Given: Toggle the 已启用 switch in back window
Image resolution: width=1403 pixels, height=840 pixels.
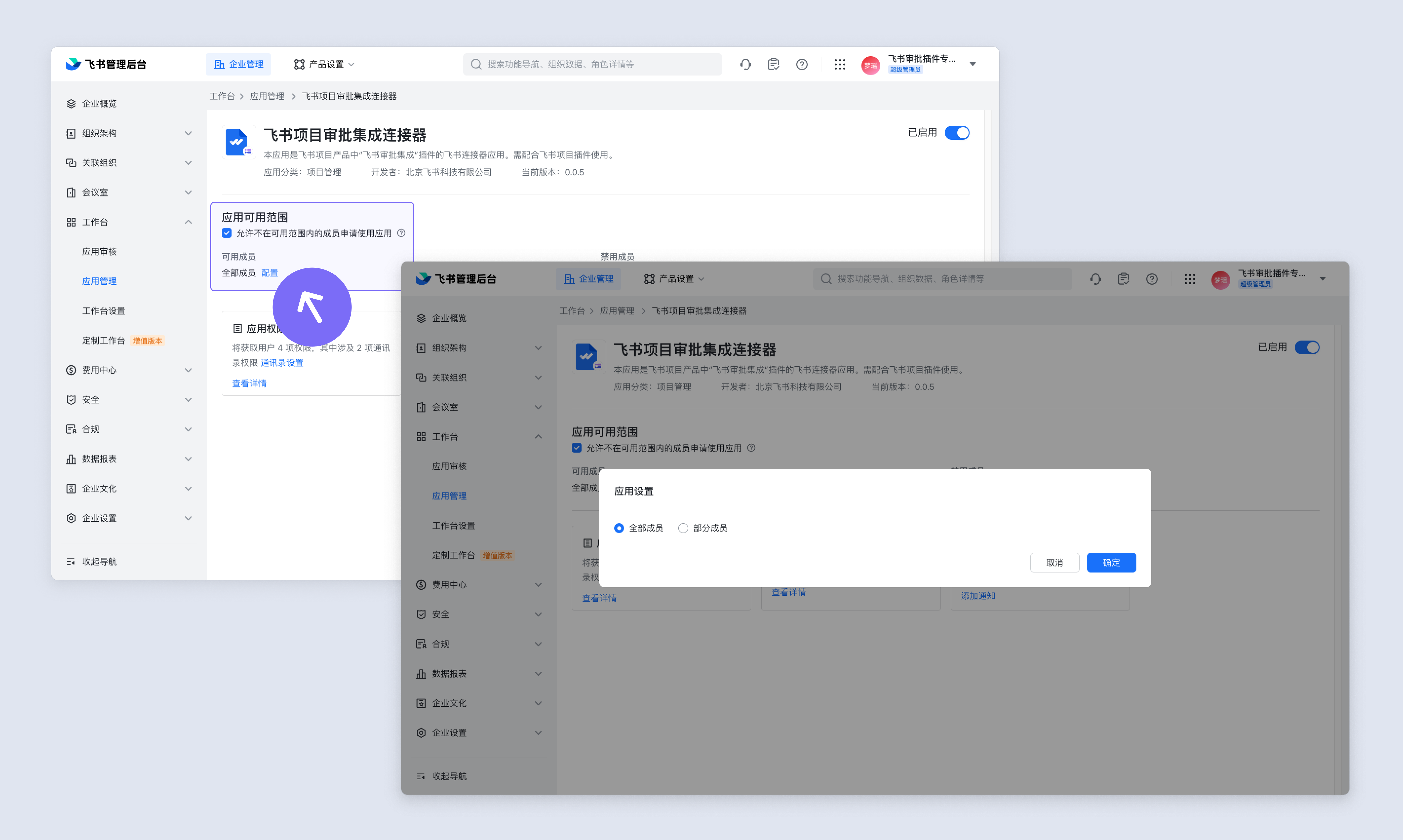Looking at the screenshot, I should [957, 133].
